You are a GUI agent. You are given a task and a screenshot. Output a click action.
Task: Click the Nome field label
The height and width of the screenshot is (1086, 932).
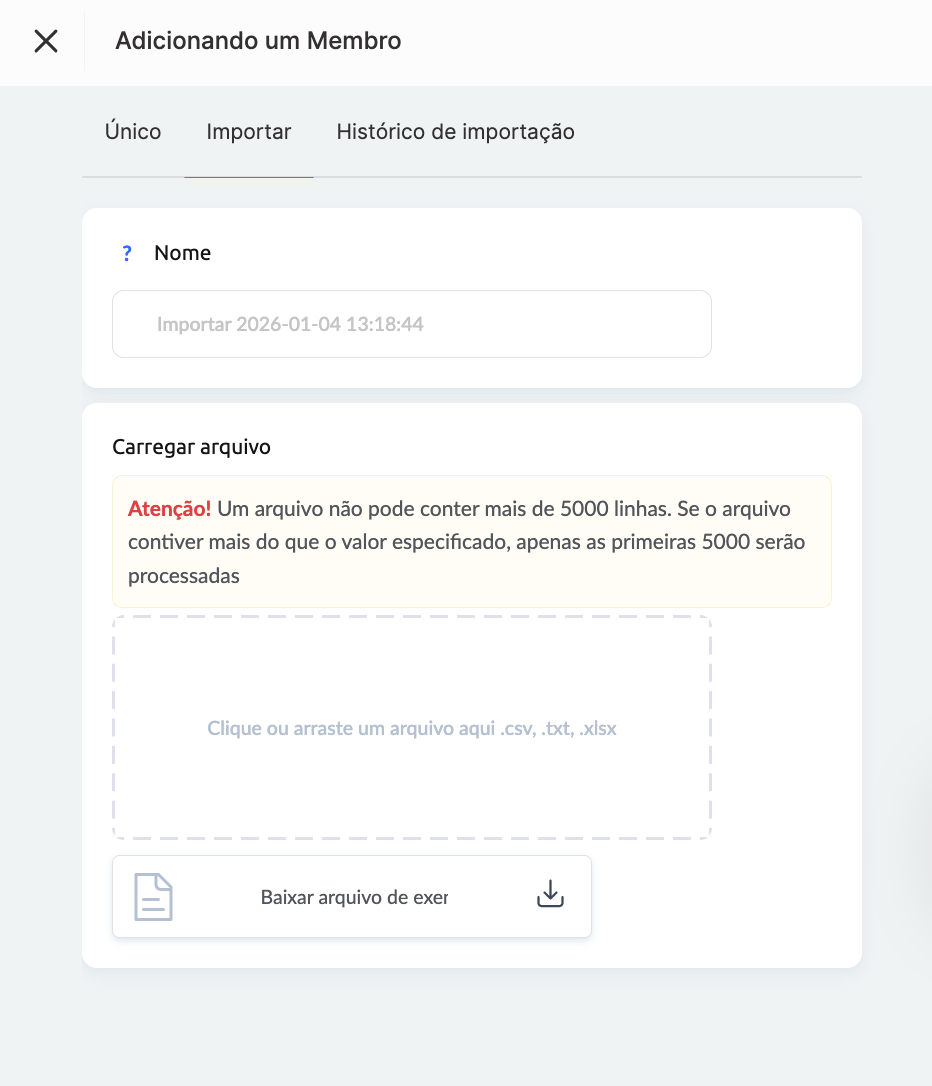coord(182,254)
